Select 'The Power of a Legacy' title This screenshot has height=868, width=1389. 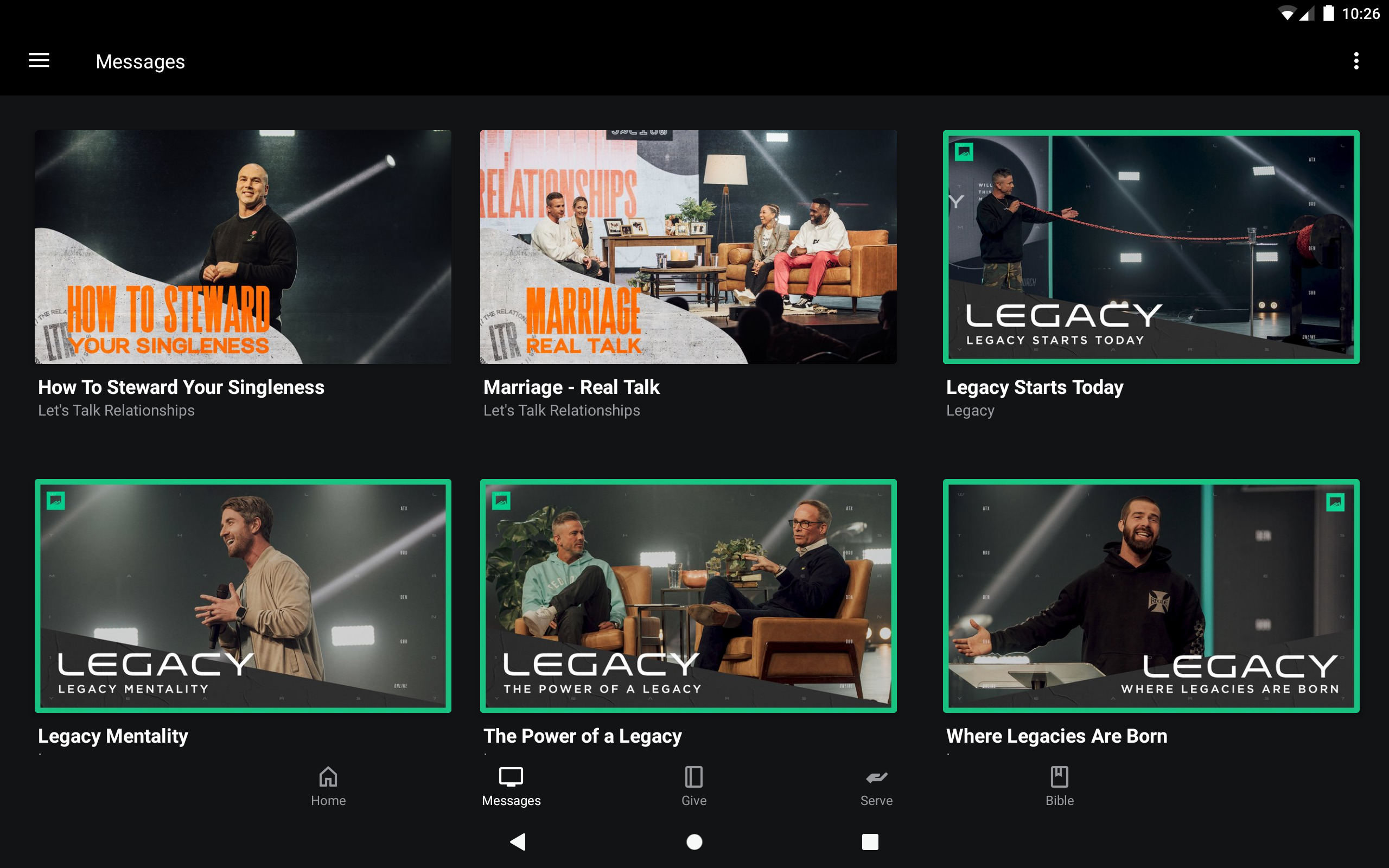click(x=583, y=736)
